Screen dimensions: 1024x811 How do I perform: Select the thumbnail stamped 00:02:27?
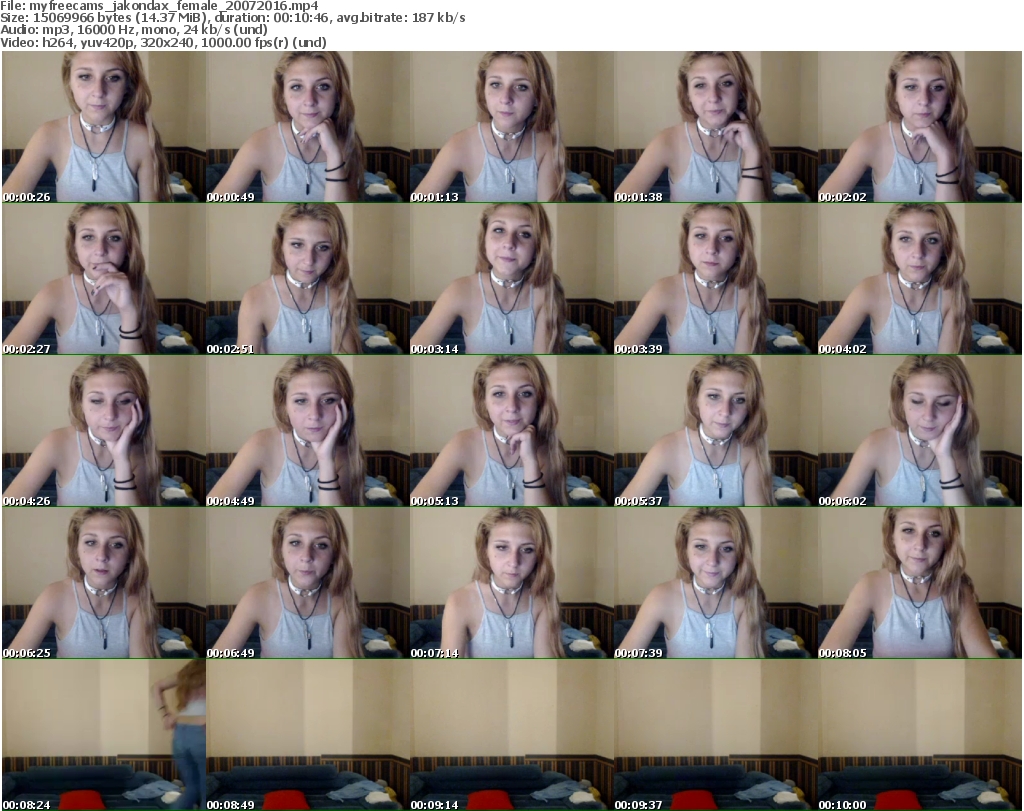point(104,279)
